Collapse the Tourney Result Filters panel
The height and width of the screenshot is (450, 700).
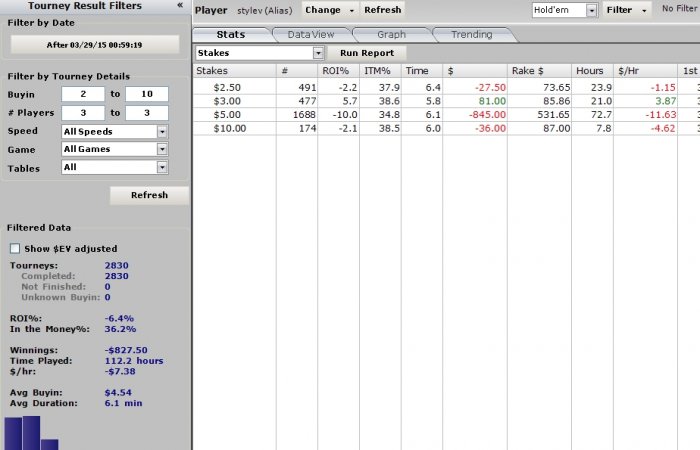tap(180, 5)
